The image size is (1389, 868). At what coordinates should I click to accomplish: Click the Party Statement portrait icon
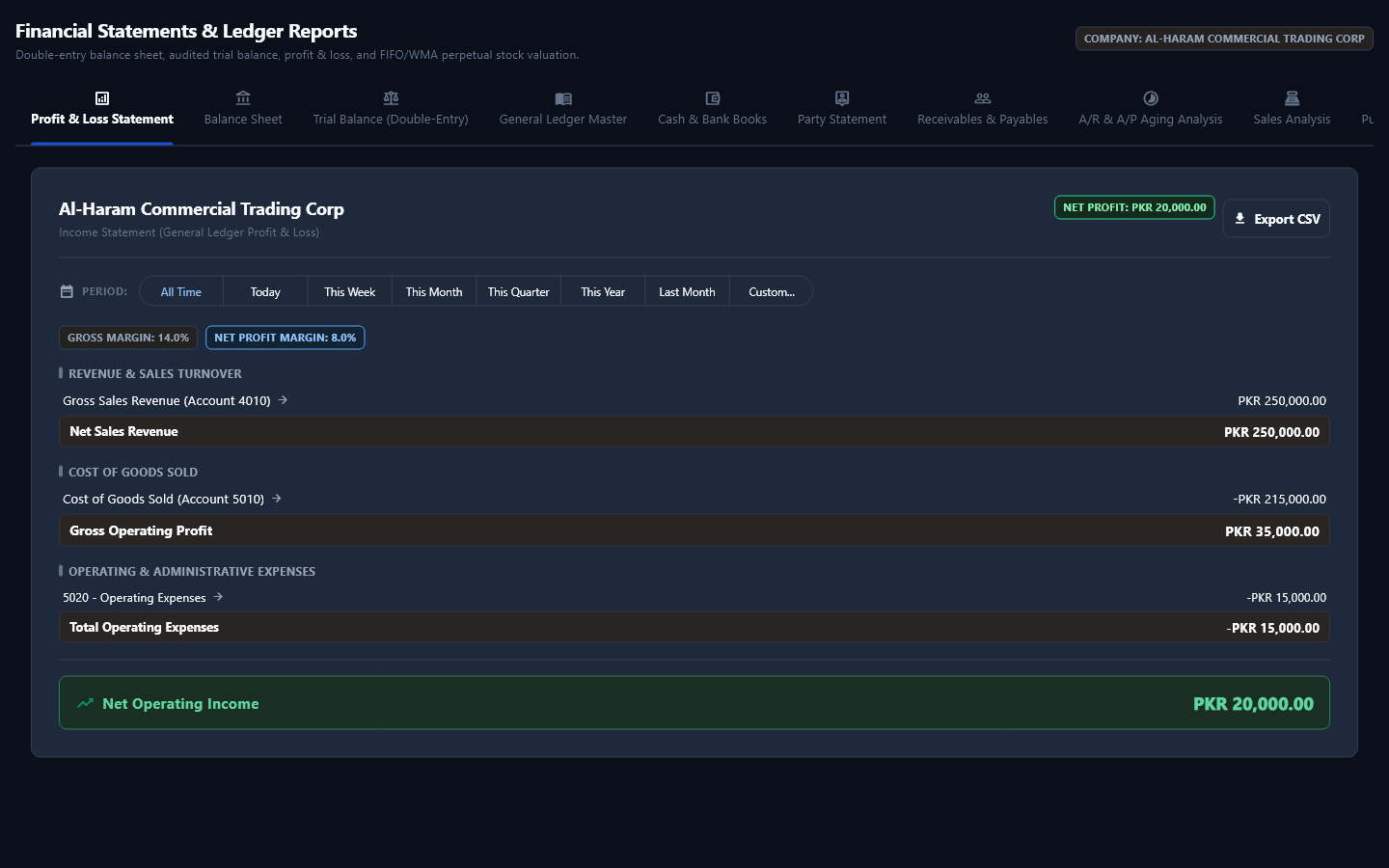[x=842, y=98]
